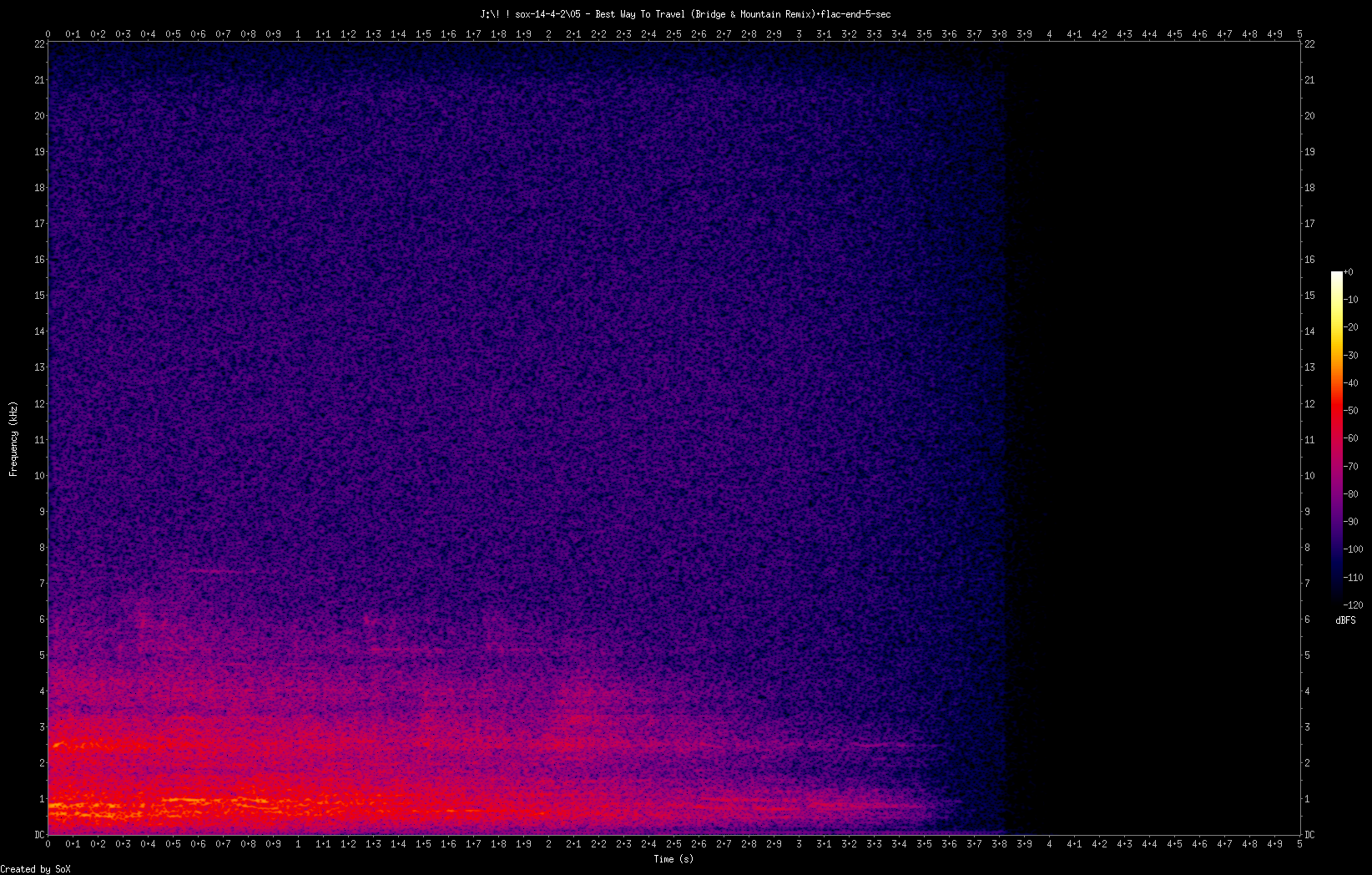Click '3.8' on the bottom time axis
The image size is (1372, 875).
(999, 844)
